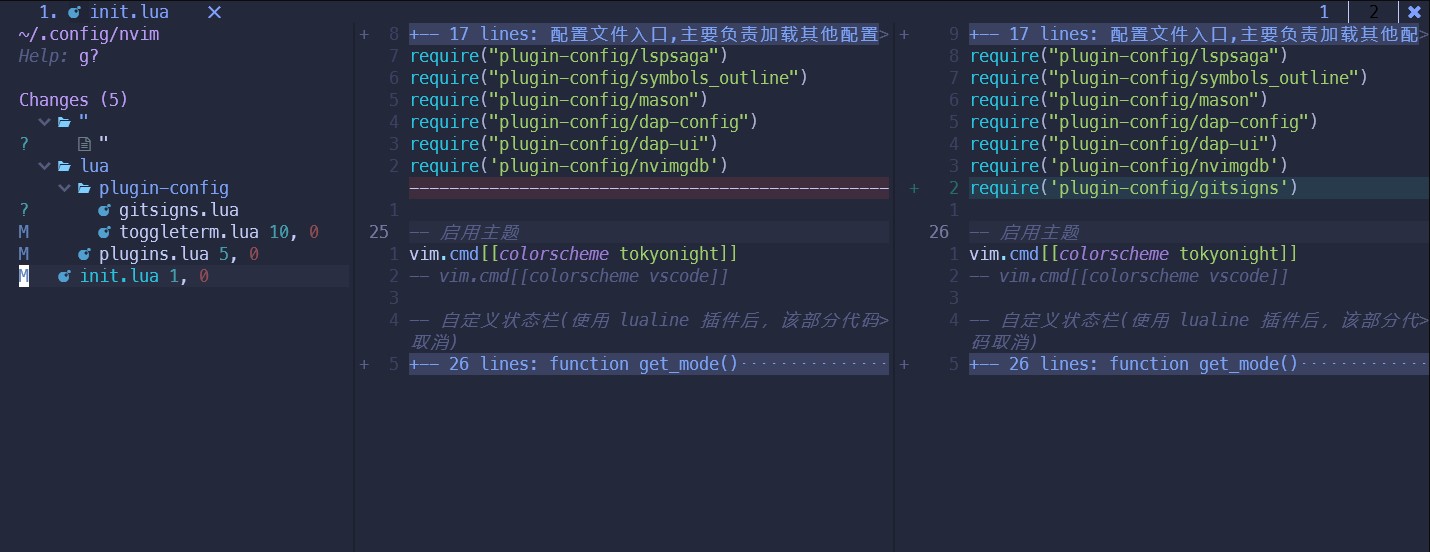Click the lua icon in init.lua tab title

click(74, 12)
